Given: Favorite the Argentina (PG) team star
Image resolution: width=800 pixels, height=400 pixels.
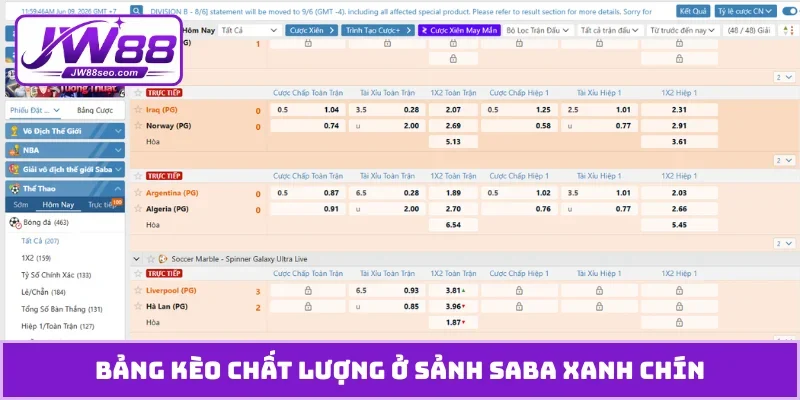Looking at the screenshot, I should [138, 193].
